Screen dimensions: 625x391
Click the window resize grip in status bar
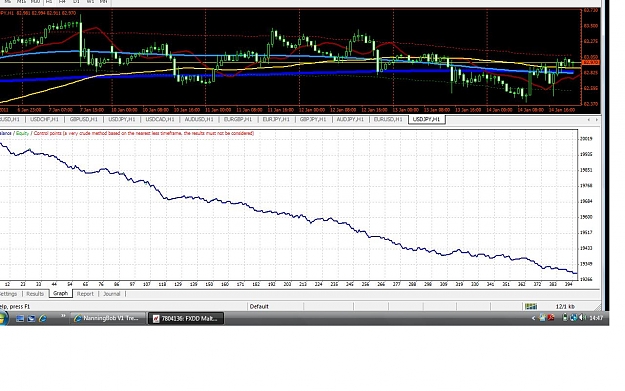coord(597,307)
